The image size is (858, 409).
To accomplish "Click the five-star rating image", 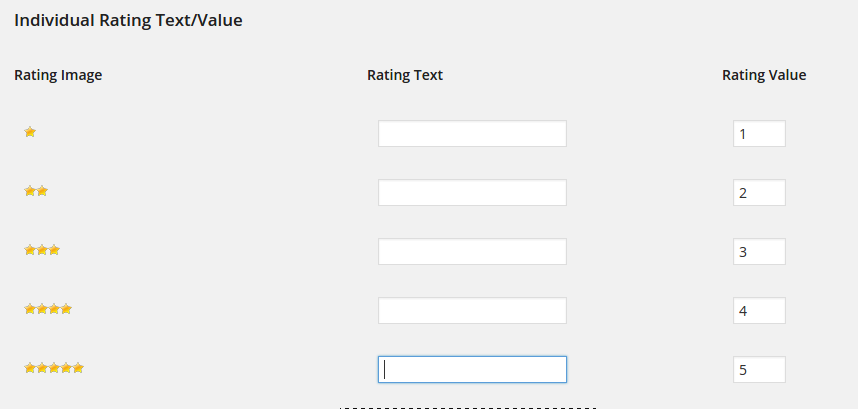I will click(54, 368).
